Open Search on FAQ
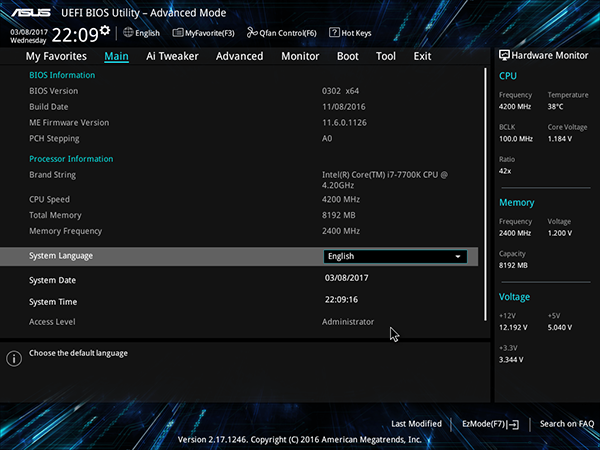Viewport: 600px width, 450px height. pyautogui.click(x=567, y=424)
